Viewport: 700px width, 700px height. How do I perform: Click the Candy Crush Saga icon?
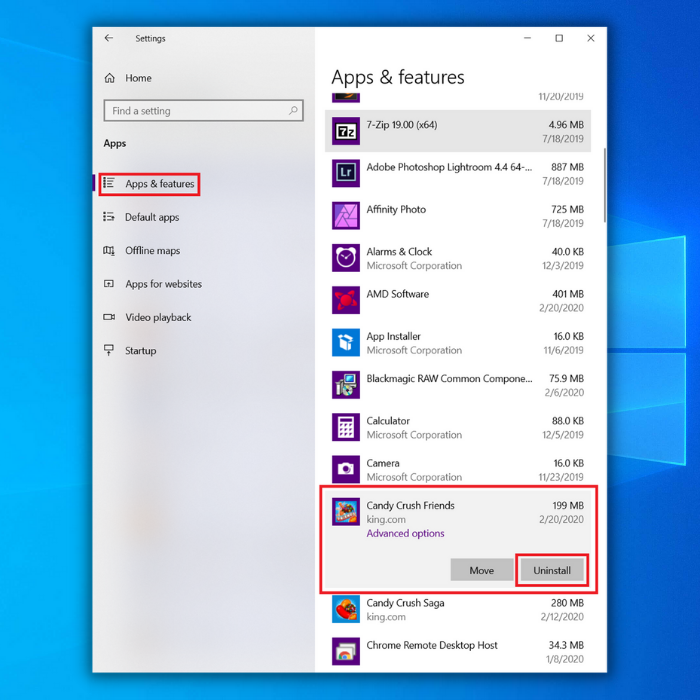pos(346,609)
